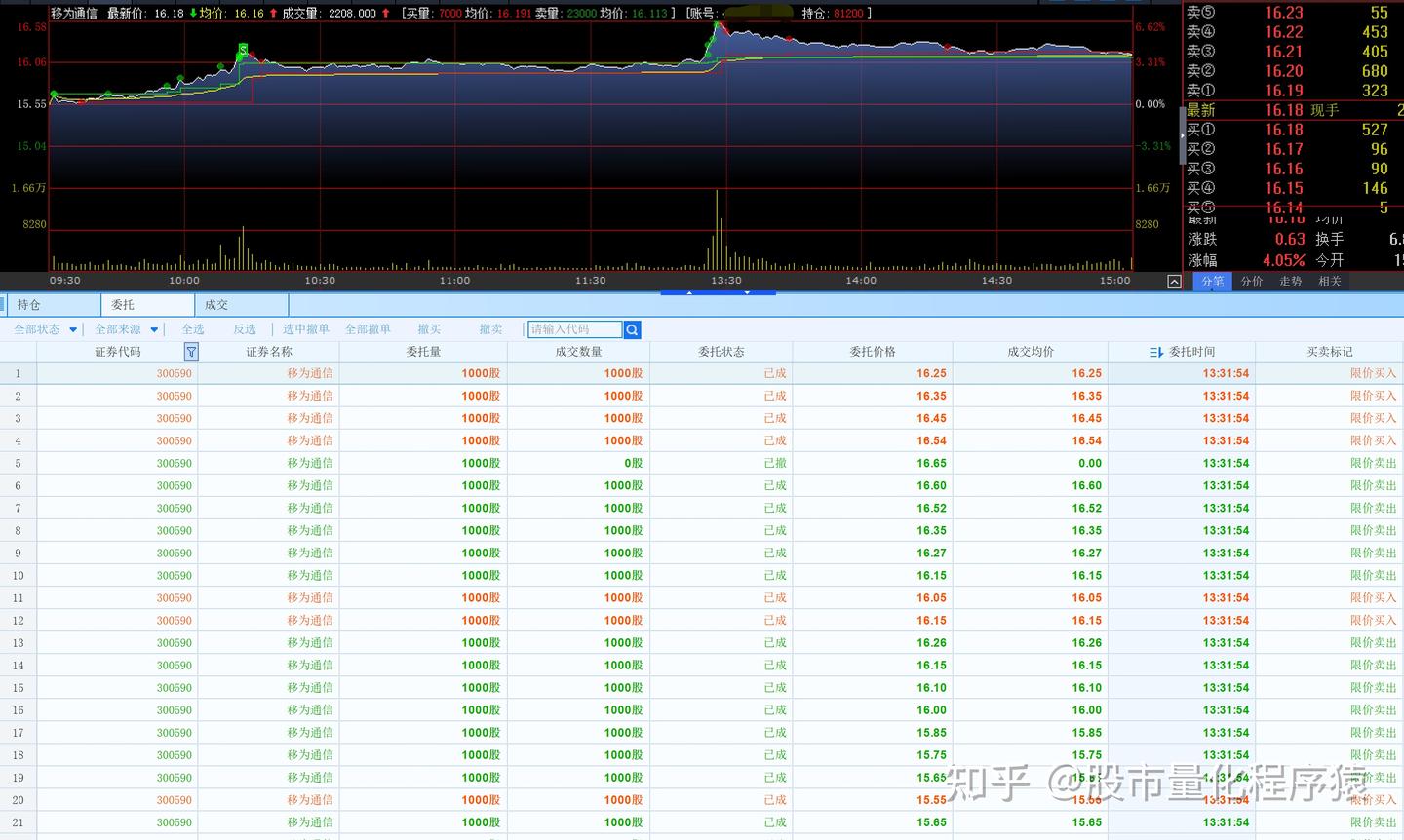Select the 分价 tab
This screenshot has width=1404, height=840.
coord(1252,282)
